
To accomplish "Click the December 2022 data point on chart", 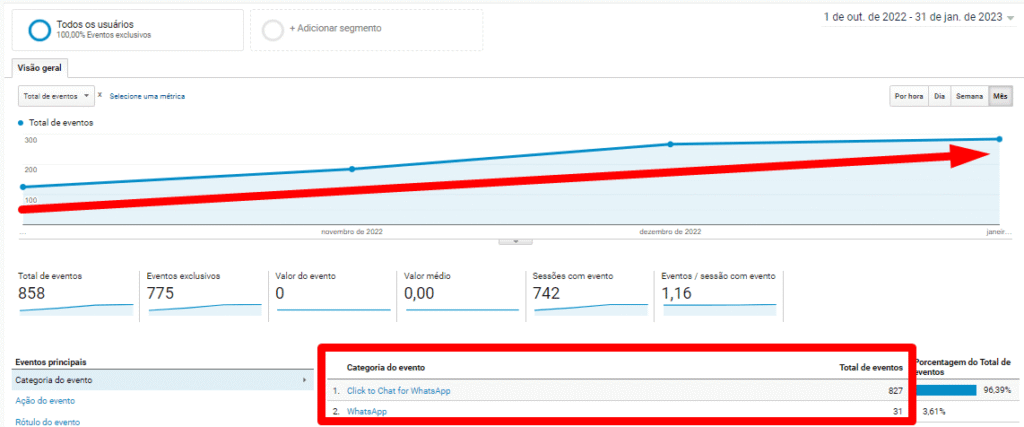I will pyautogui.click(x=671, y=144).
